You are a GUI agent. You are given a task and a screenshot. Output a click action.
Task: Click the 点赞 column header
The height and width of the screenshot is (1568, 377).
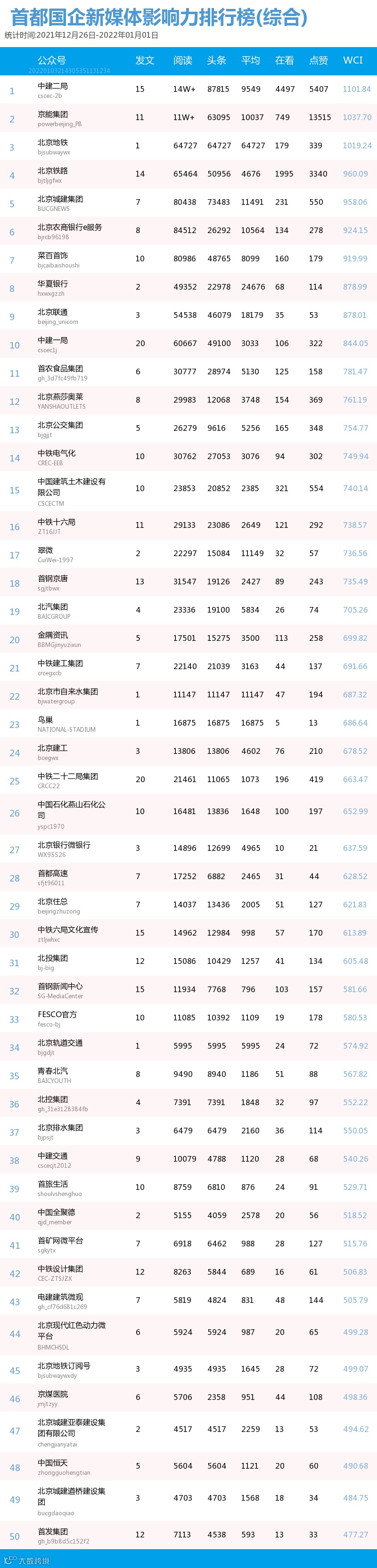(319, 60)
